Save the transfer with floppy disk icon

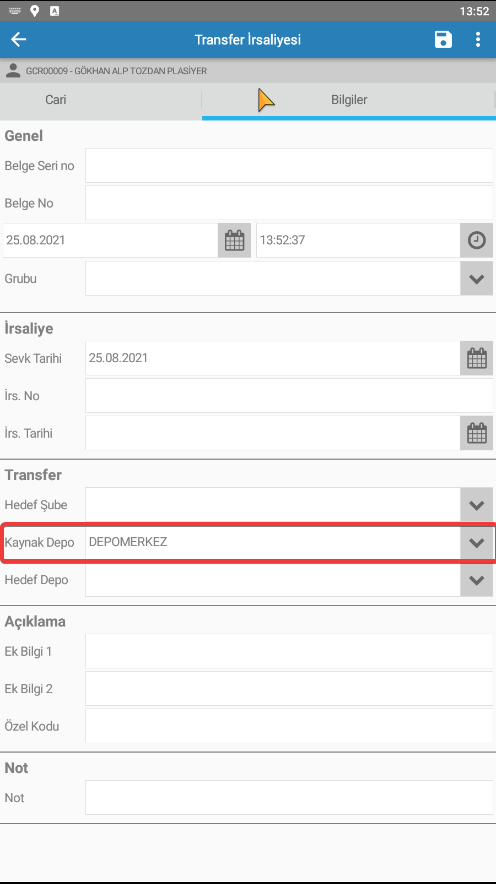tap(443, 39)
